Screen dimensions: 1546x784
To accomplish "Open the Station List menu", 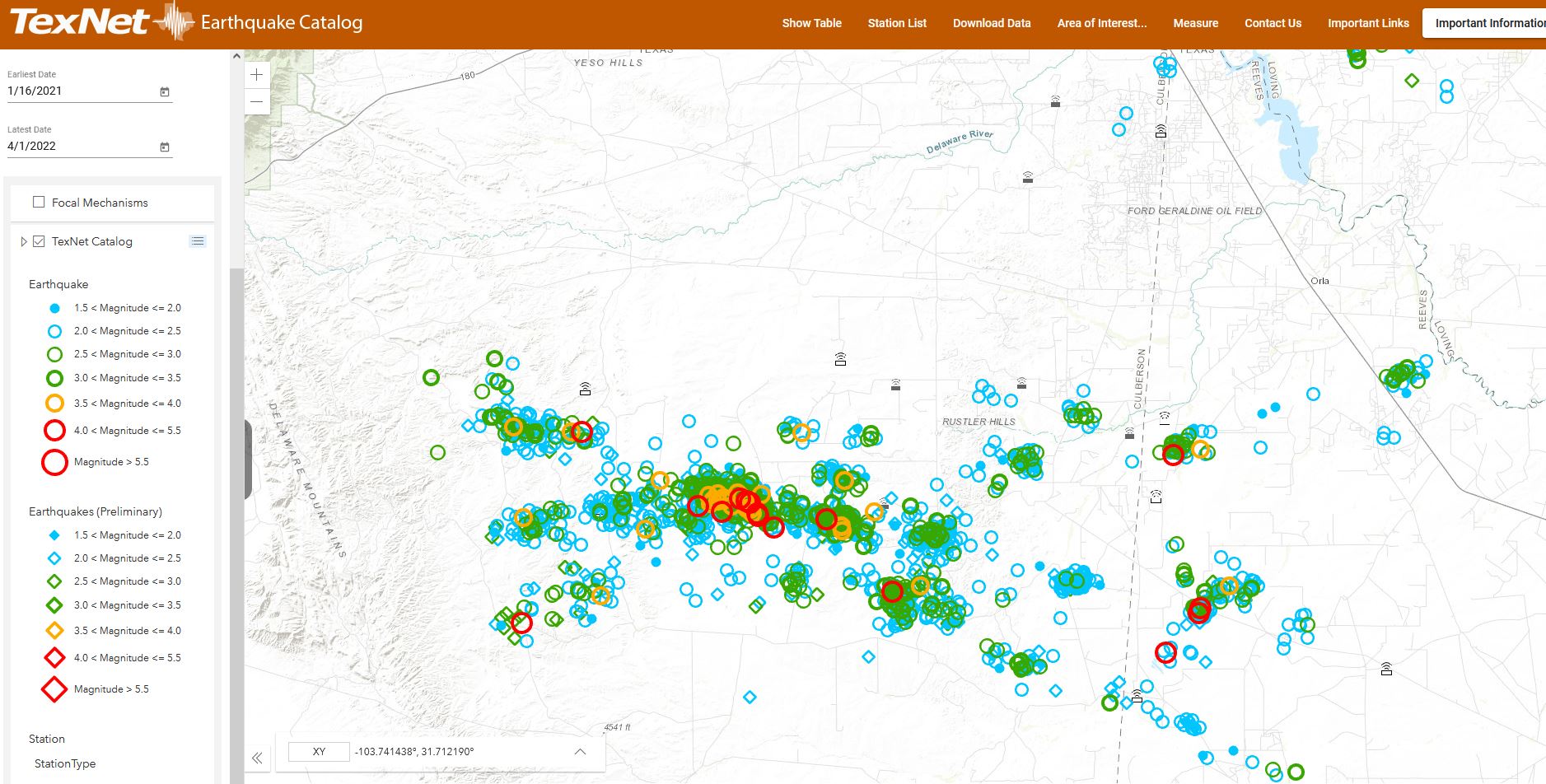I will pos(897,23).
